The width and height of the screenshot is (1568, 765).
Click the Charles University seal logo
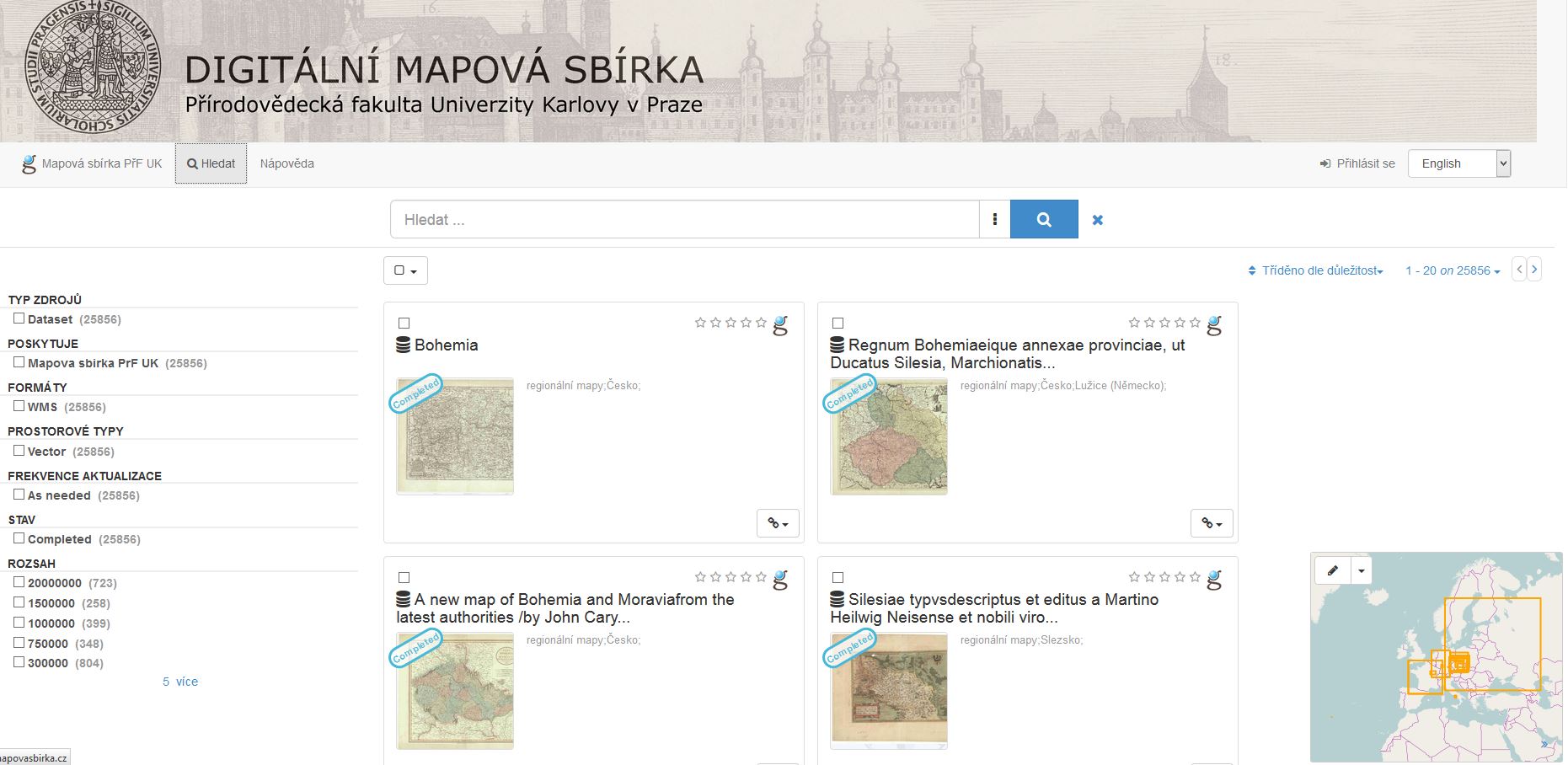tap(92, 67)
